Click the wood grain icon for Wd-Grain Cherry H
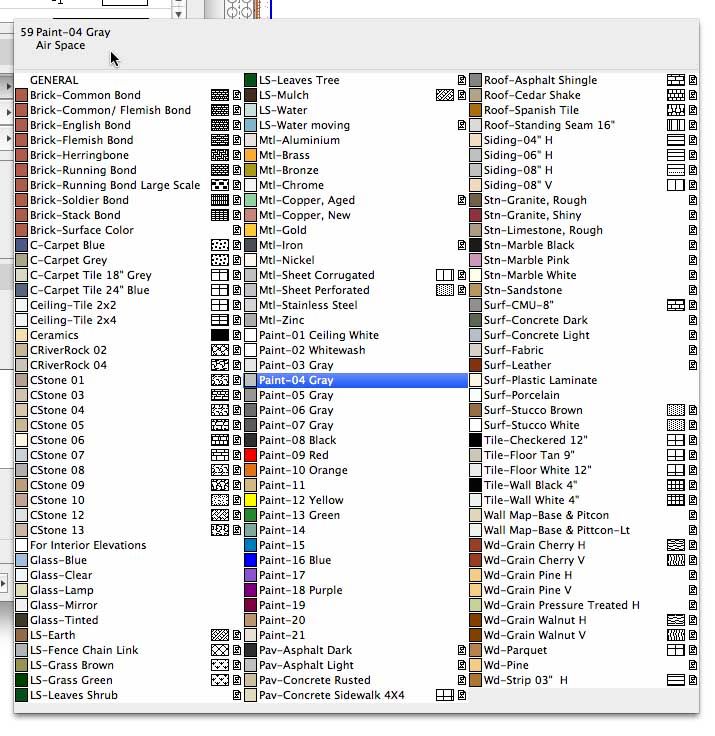Image resolution: width=715 pixels, height=736 pixels. (676, 545)
